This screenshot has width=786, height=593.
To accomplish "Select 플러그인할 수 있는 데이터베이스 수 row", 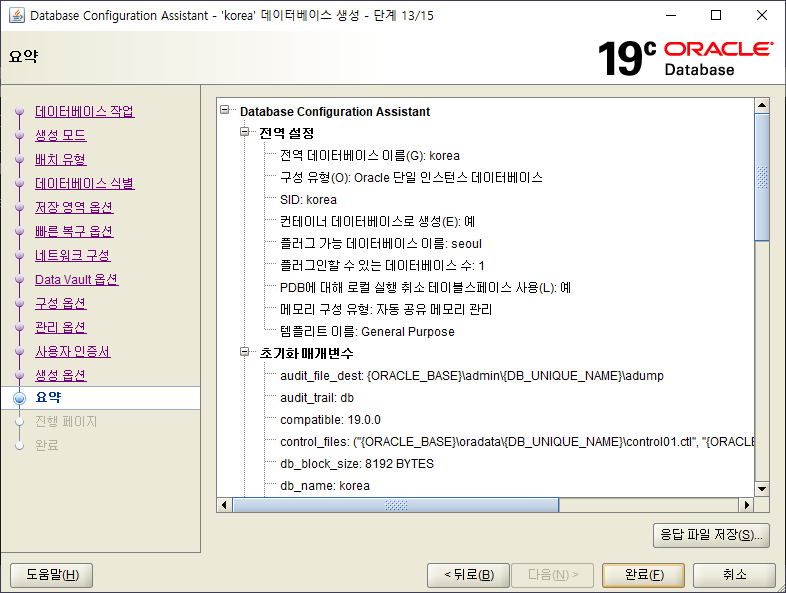I will (382, 266).
